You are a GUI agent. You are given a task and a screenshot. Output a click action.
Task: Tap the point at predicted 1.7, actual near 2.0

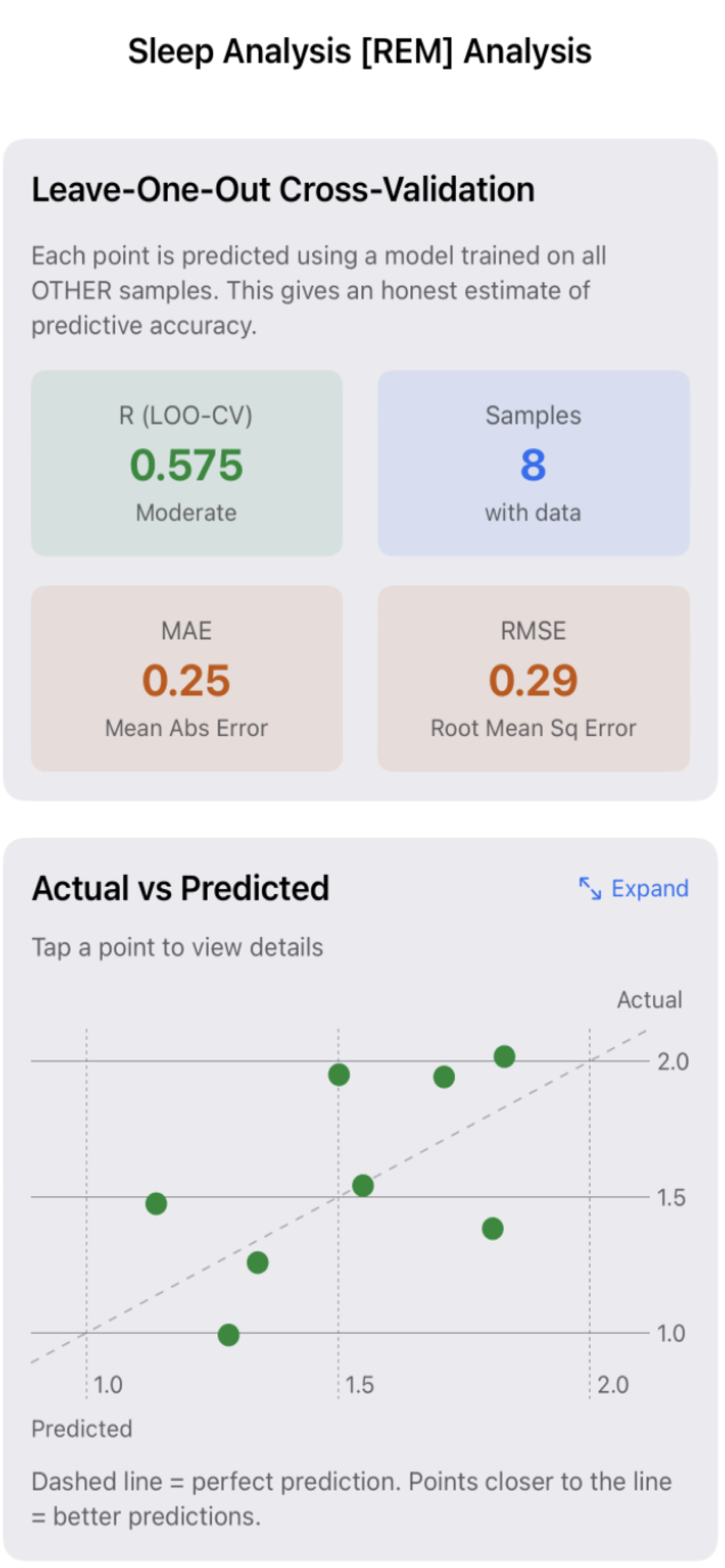(x=444, y=1078)
